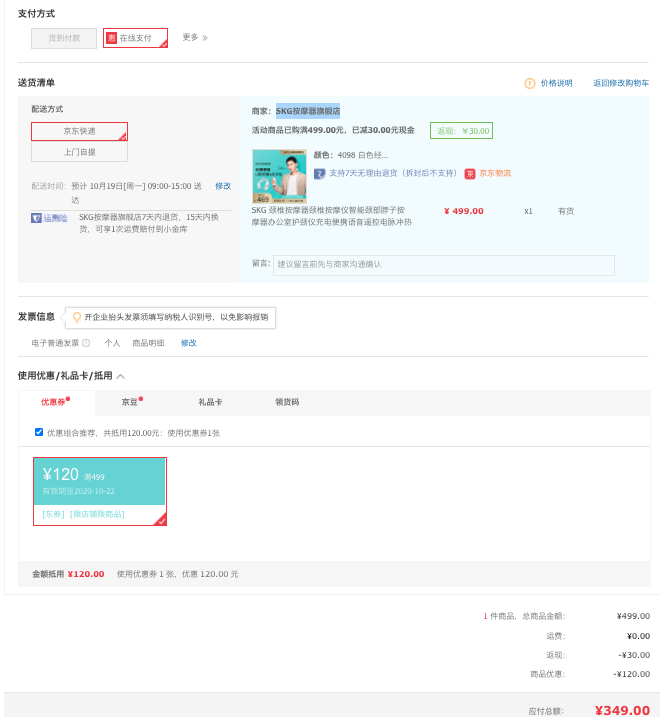Viewport: 660px width, 717px height.
Task: Click 返现 -¥30.00 summary line
Action: click(x=598, y=655)
